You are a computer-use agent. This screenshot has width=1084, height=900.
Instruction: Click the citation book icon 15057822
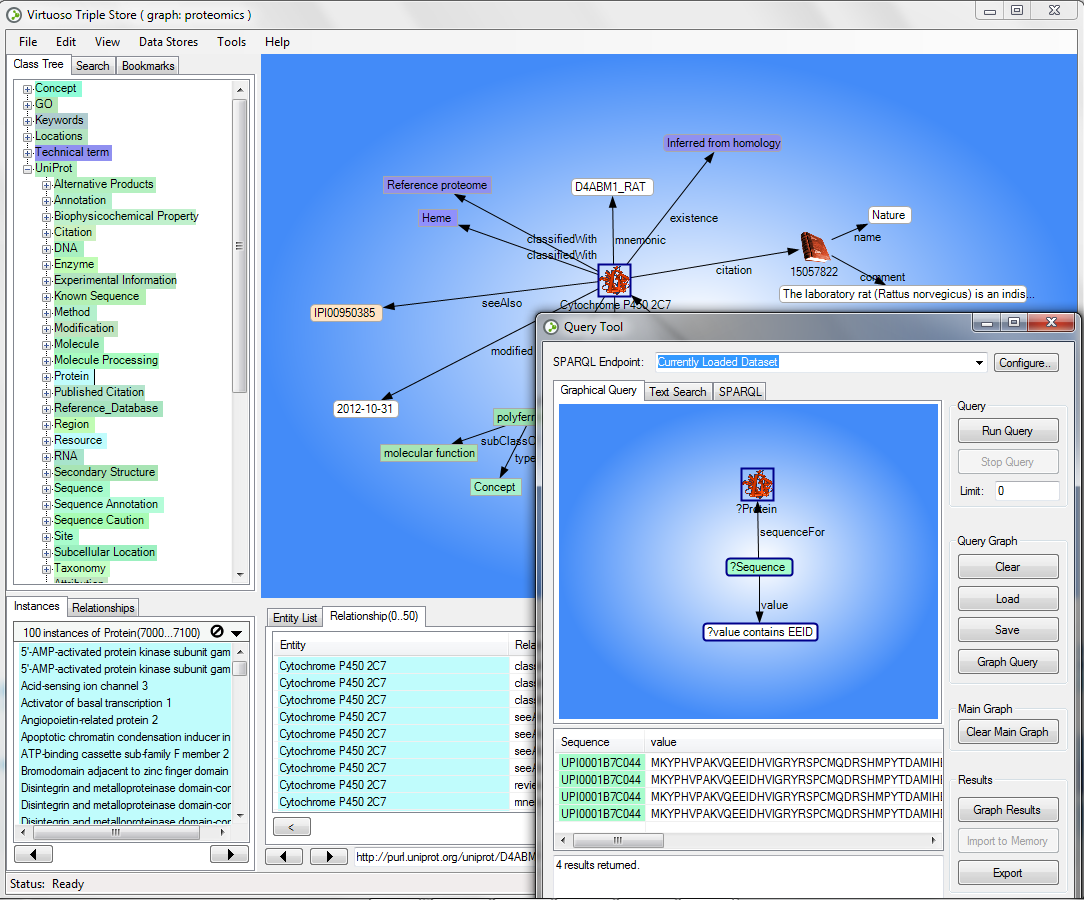point(816,247)
